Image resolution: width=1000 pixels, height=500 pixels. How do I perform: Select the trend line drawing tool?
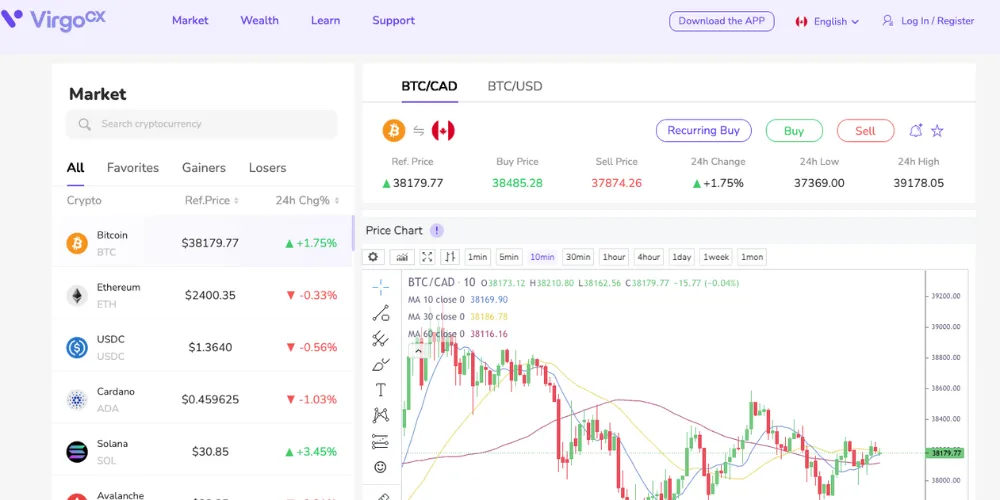click(380, 313)
